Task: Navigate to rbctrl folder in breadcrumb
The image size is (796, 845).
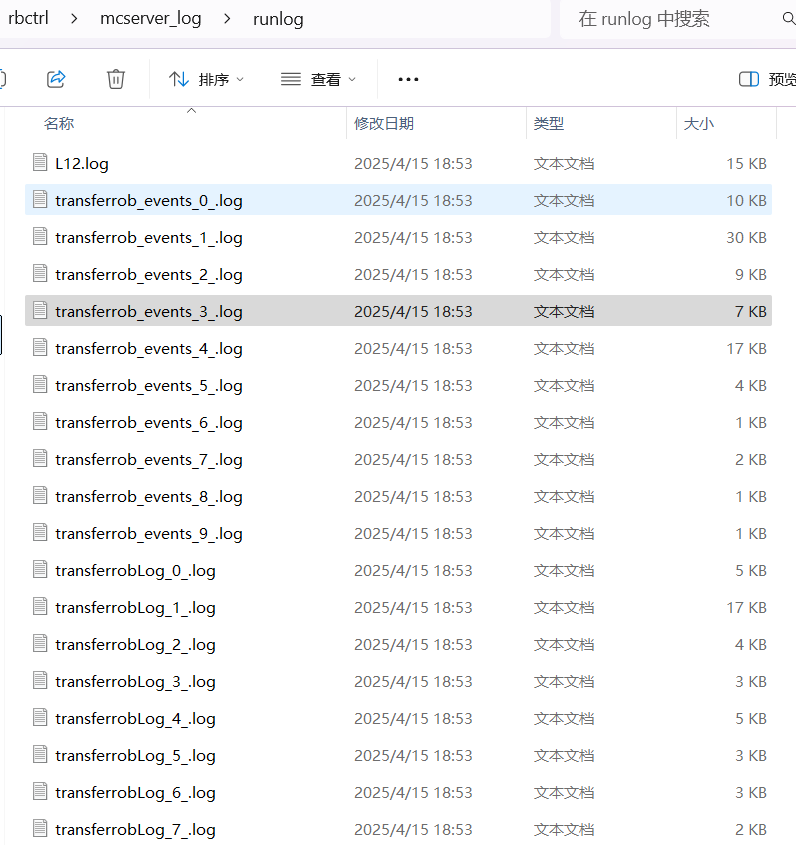Action: tap(29, 19)
